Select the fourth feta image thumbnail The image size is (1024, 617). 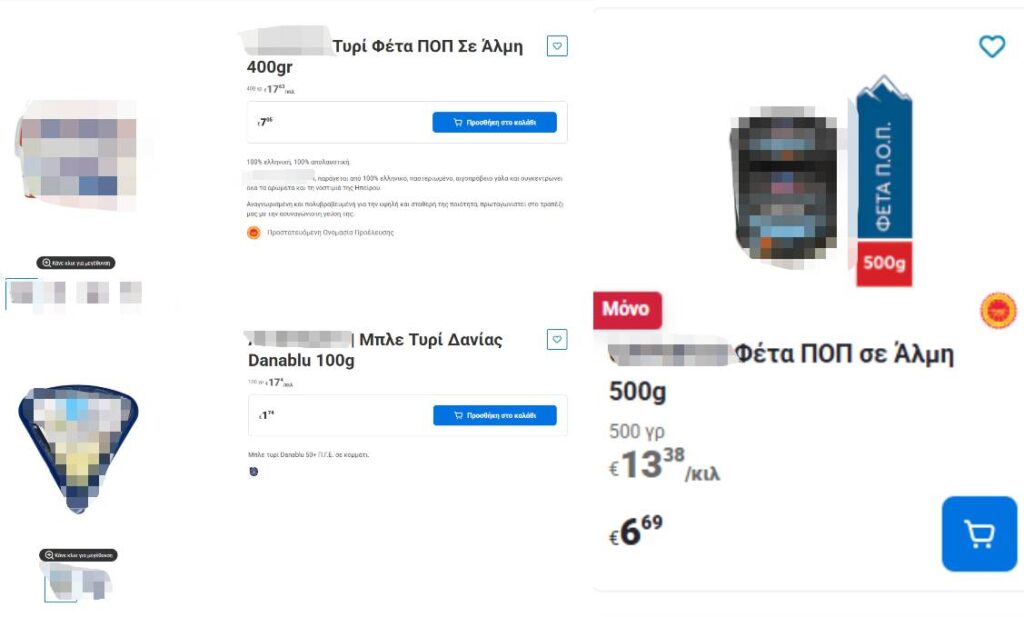(131, 293)
